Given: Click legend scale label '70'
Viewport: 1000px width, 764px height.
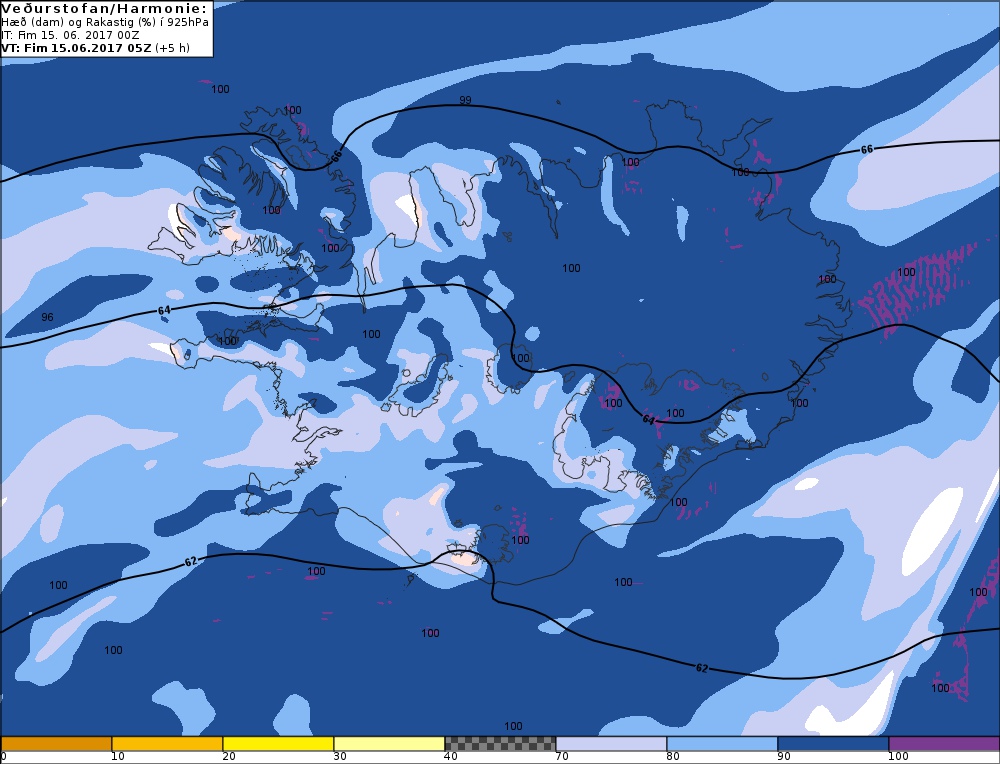Looking at the screenshot, I should [x=561, y=757].
